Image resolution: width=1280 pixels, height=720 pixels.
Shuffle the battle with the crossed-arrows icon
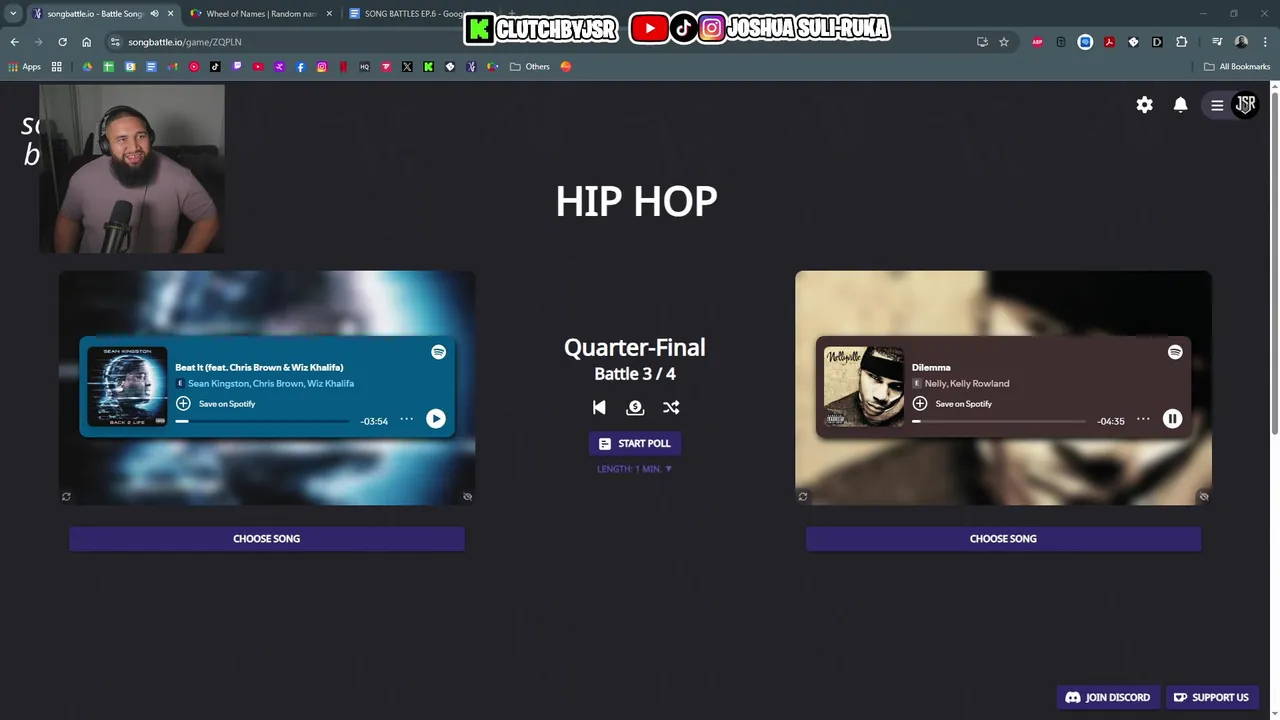click(x=671, y=407)
